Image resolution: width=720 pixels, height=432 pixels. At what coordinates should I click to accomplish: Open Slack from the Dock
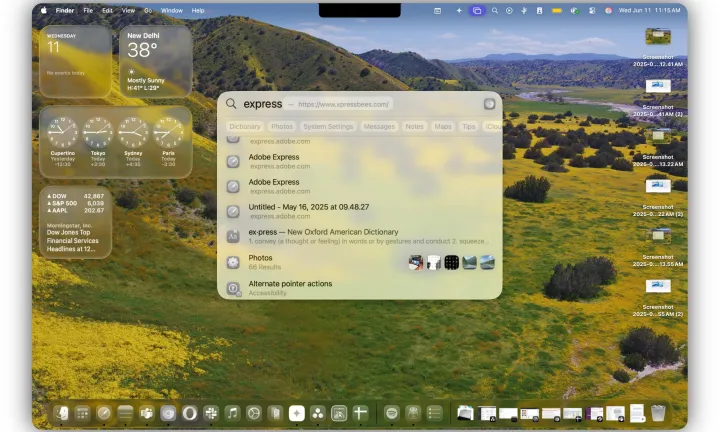[211, 414]
